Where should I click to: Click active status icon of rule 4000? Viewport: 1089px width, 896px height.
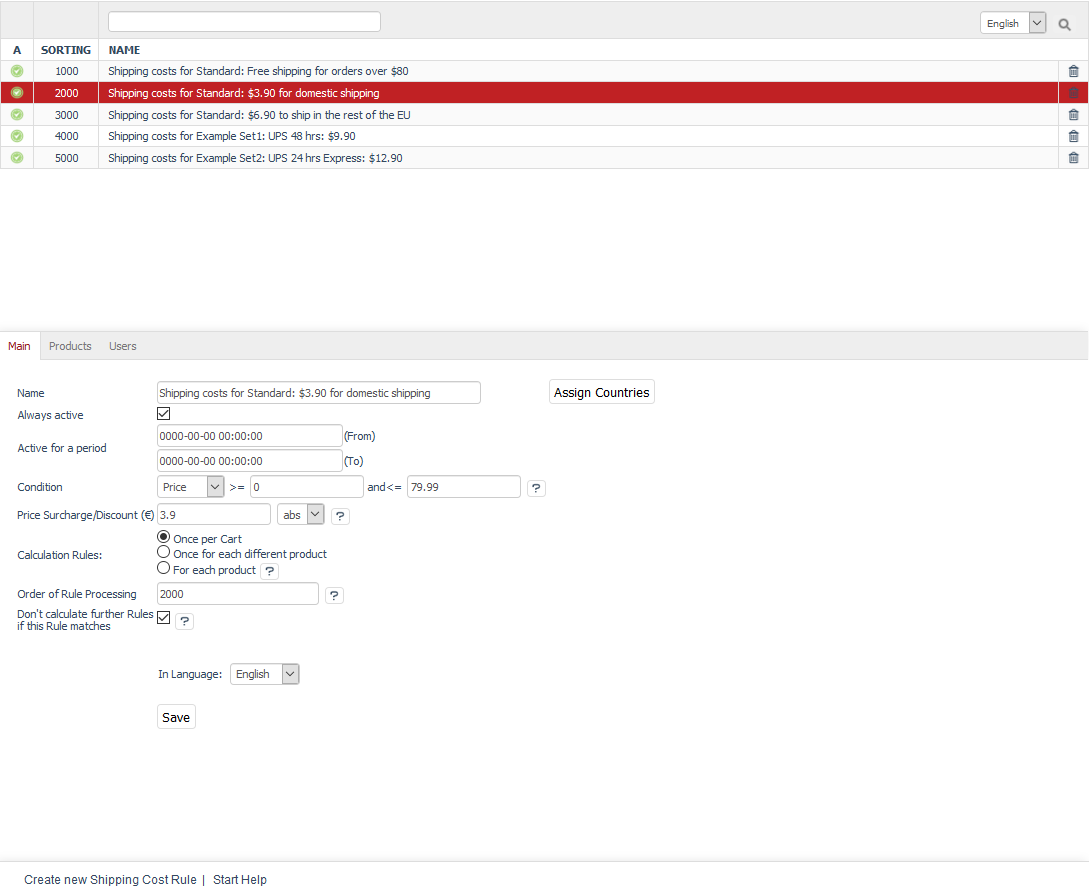pos(17,136)
